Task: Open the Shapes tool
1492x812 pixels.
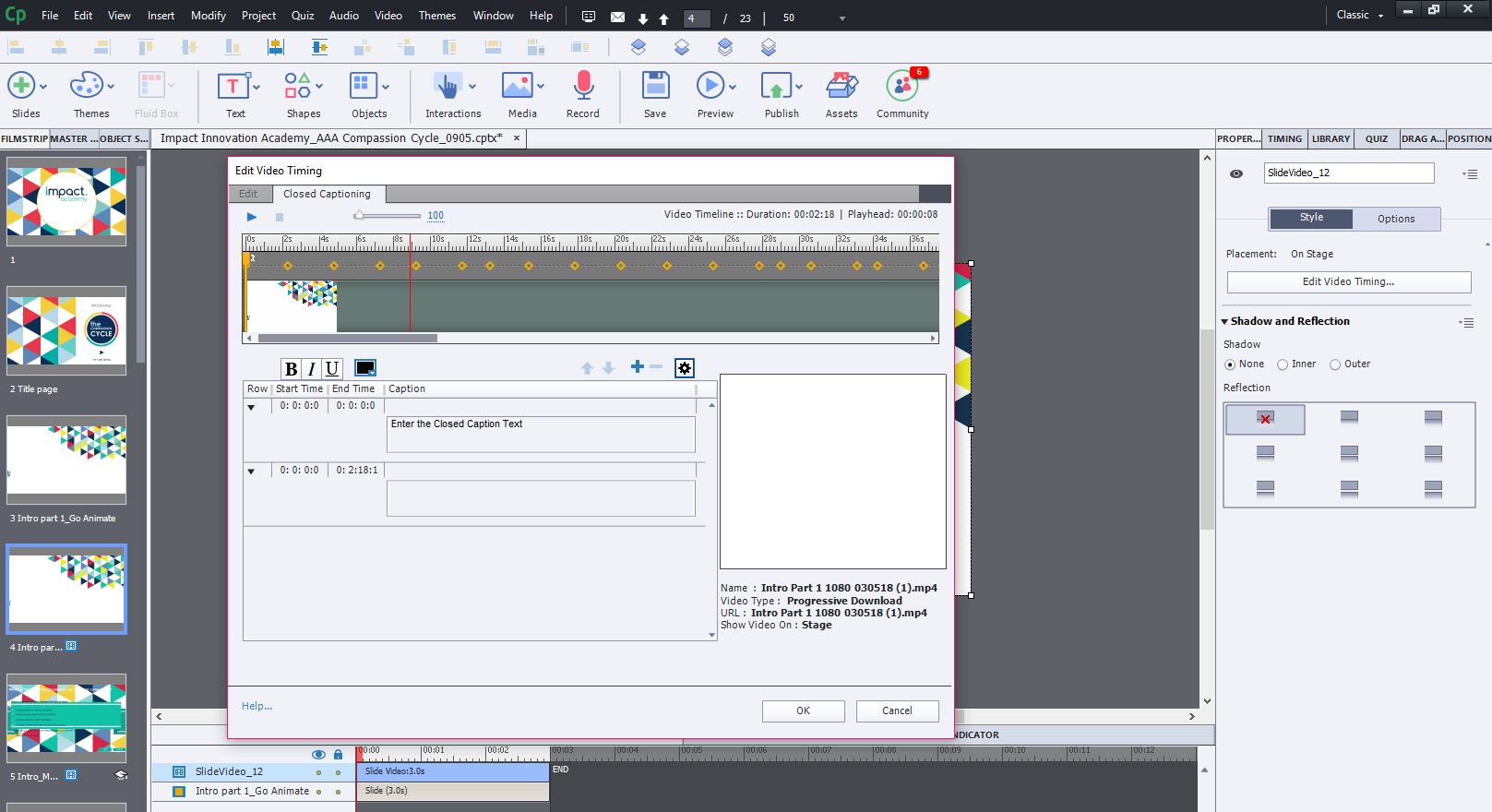Action: click(297, 86)
